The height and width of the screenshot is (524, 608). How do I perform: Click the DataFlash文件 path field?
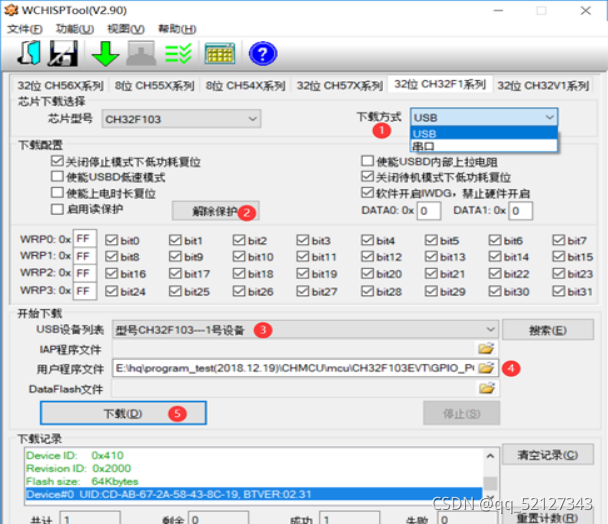click(x=295, y=388)
